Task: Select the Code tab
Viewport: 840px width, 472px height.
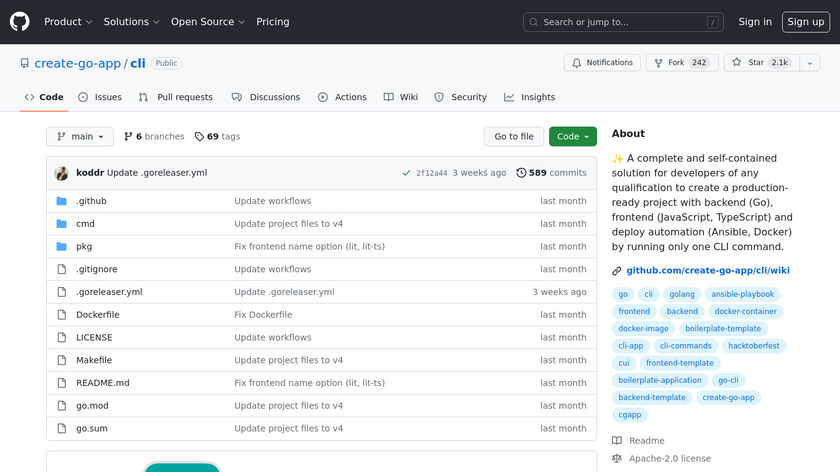Action: pos(44,97)
